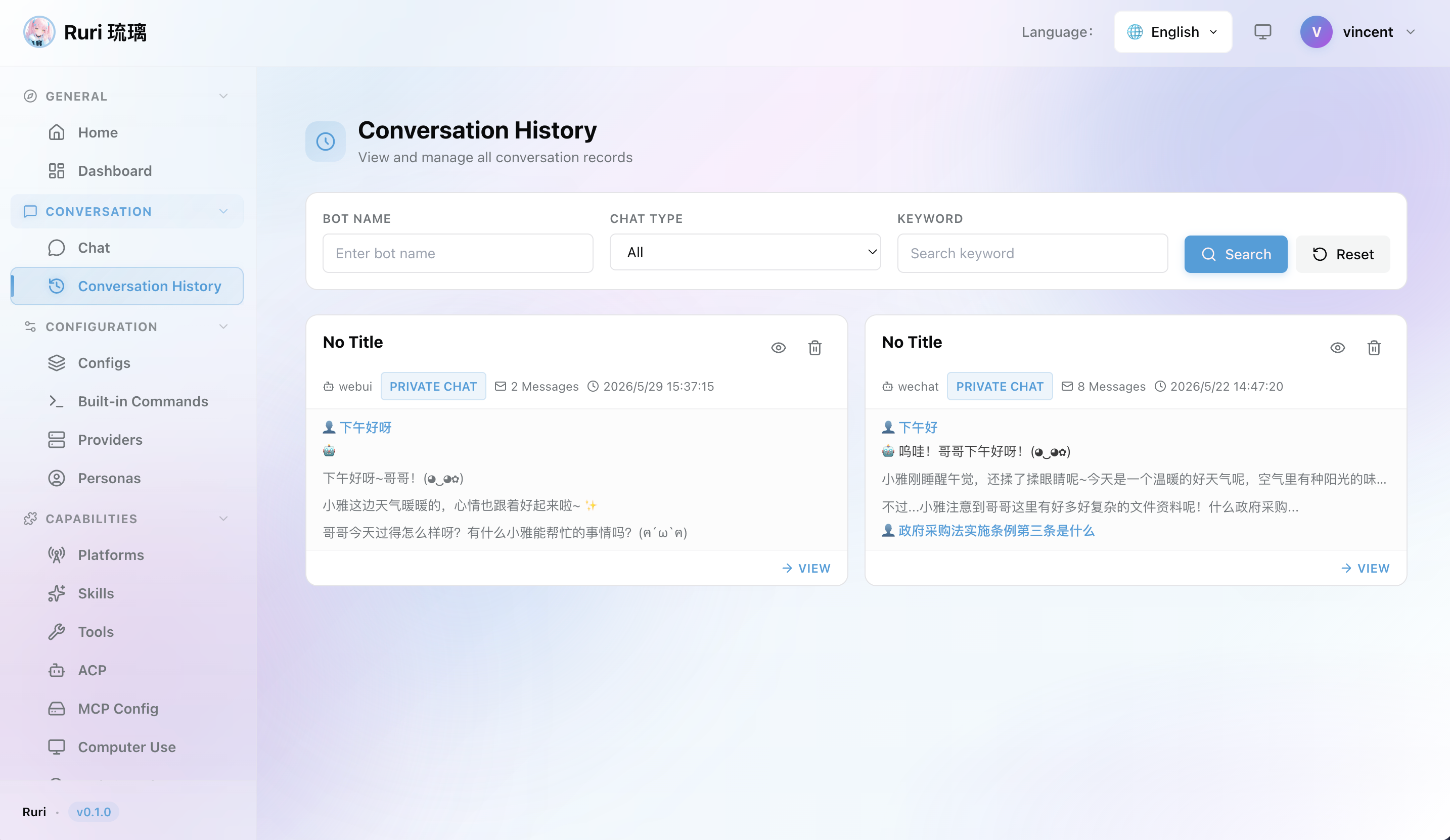Click the Ruri avatar logo

39,32
